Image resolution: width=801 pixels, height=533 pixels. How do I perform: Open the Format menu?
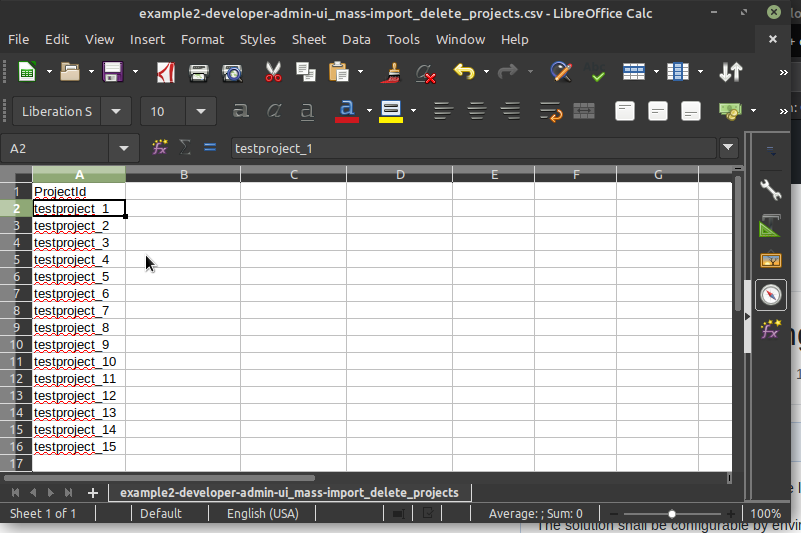(x=202, y=39)
